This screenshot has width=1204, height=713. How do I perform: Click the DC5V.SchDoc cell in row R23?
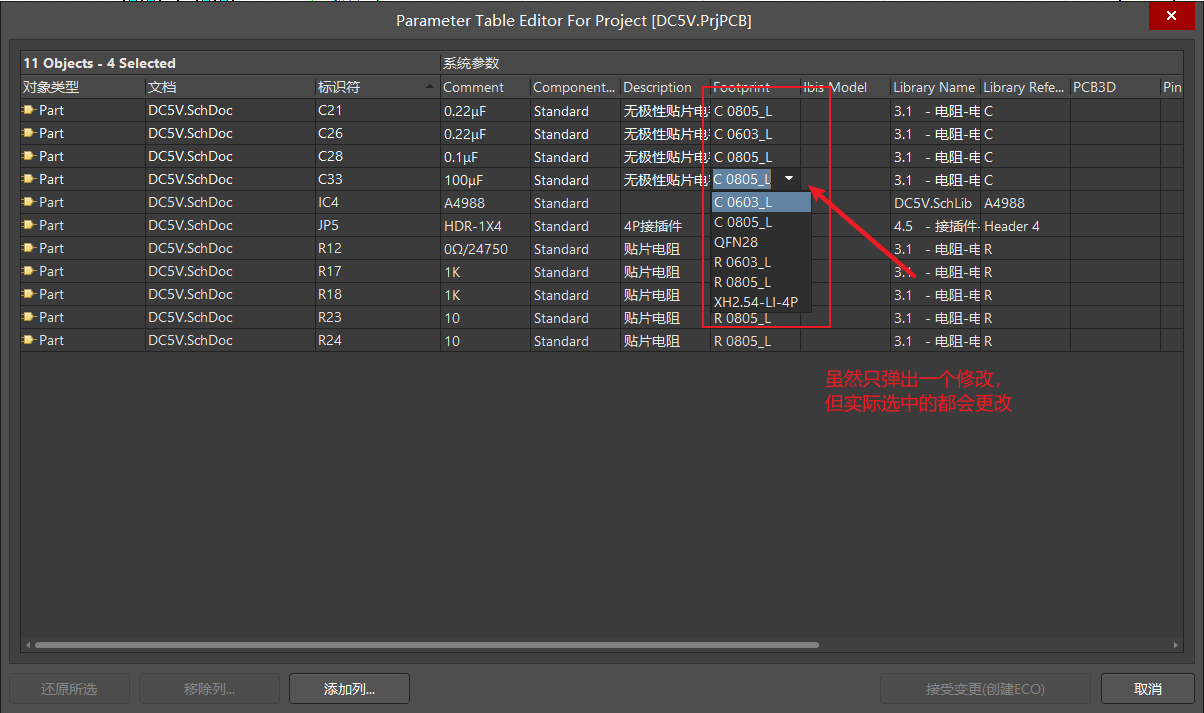(230, 317)
